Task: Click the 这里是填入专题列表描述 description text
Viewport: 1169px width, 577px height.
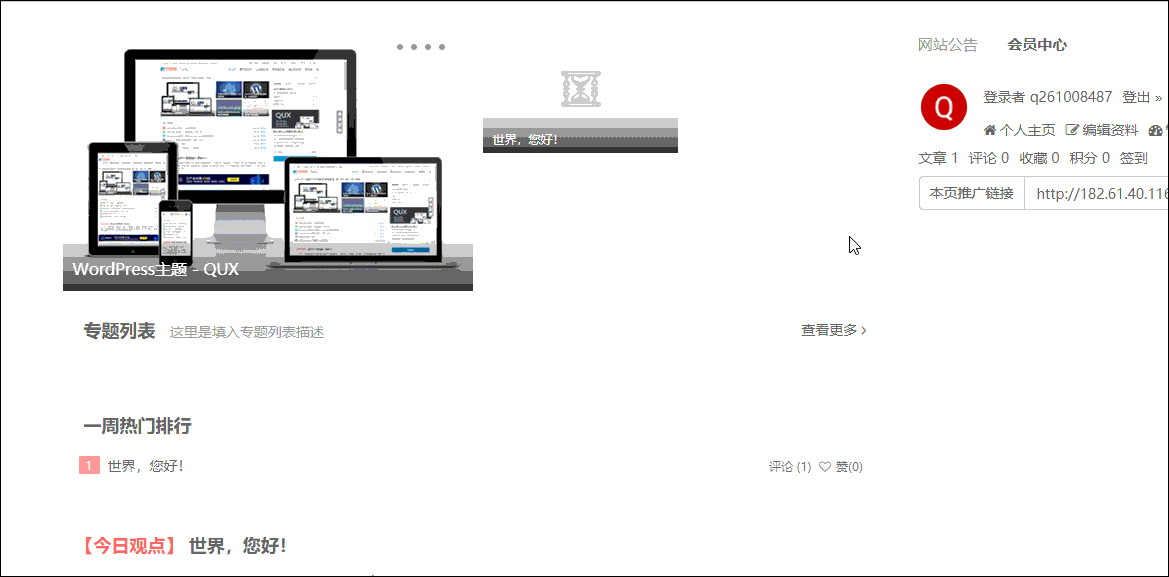Action: click(x=247, y=332)
